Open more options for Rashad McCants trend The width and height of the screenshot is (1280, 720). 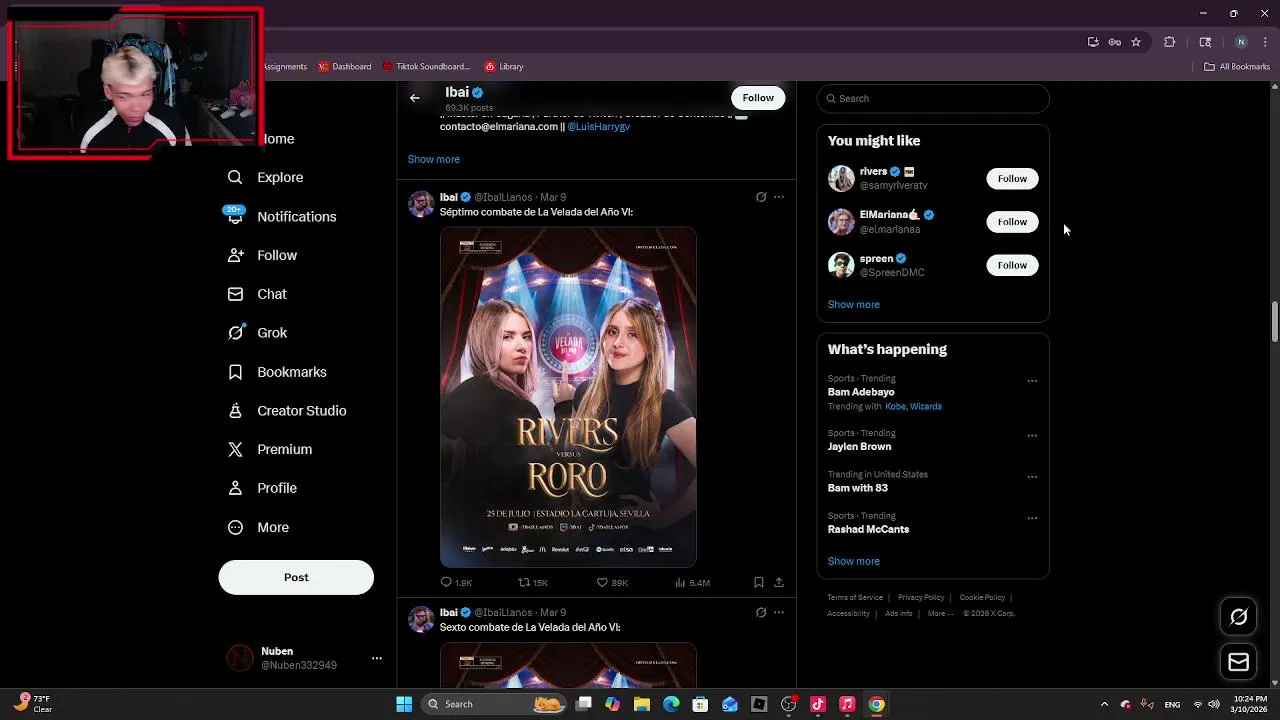[1032, 519]
